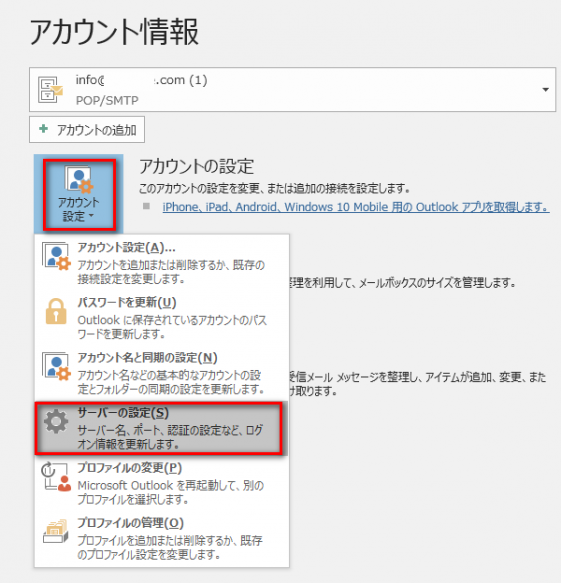Select プロファイルの管理(O) menu entry
This screenshot has width=561, height=583.
click(162, 538)
